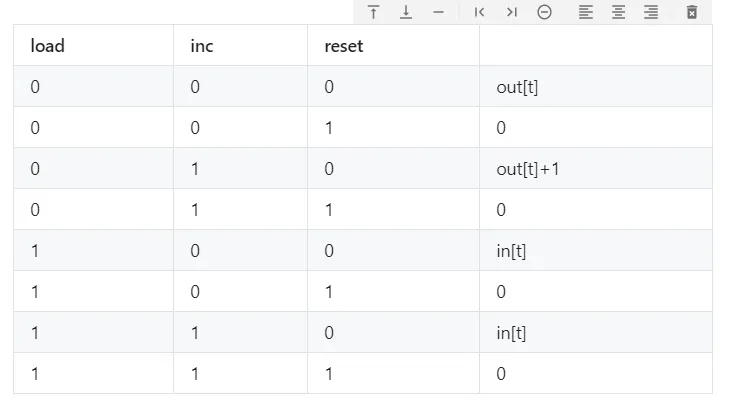Click the delete column circle-minus icon

[x=544, y=12]
